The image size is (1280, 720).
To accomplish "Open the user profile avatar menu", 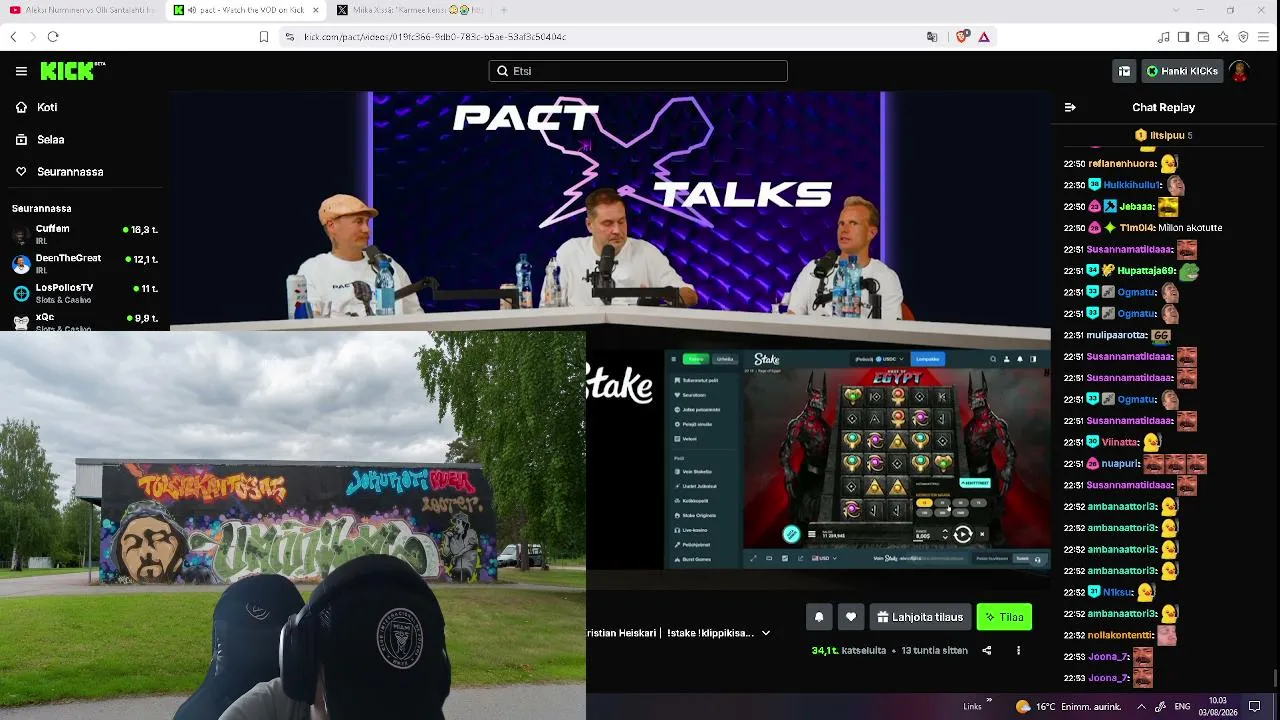I will click(1239, 71).
